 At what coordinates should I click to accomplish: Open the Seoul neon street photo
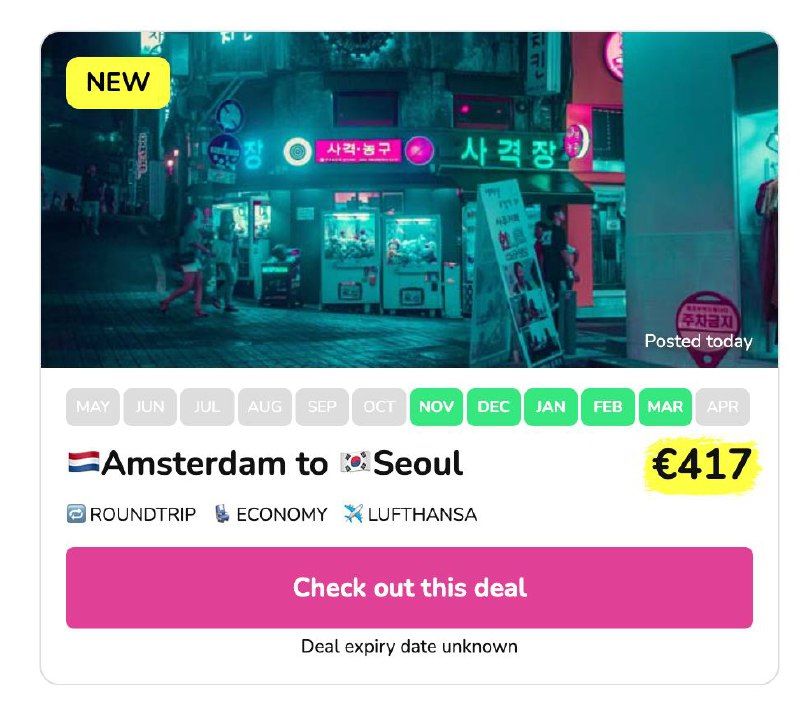pyautogui.click(x=409, y=199)
